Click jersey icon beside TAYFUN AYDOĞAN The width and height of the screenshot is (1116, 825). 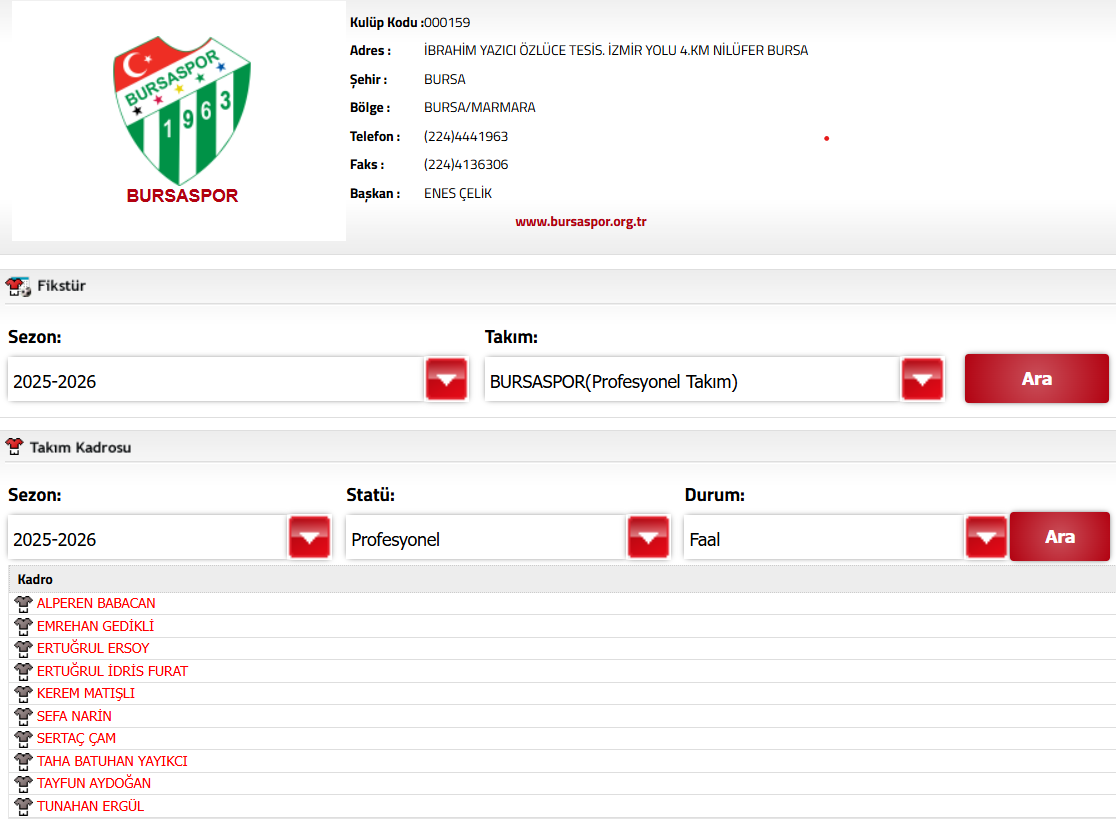[23, 784]
